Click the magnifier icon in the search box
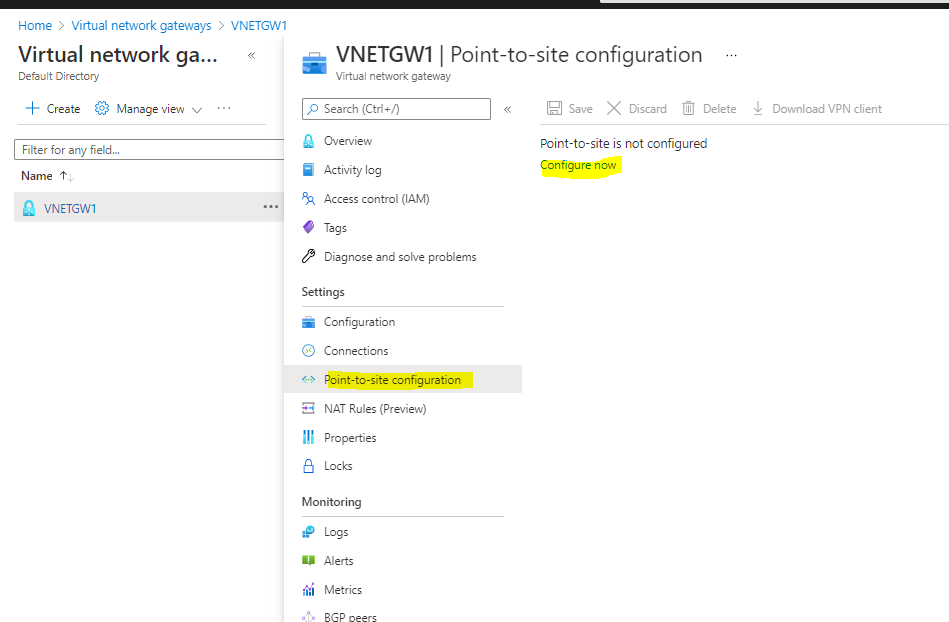 tap(312, 109)
